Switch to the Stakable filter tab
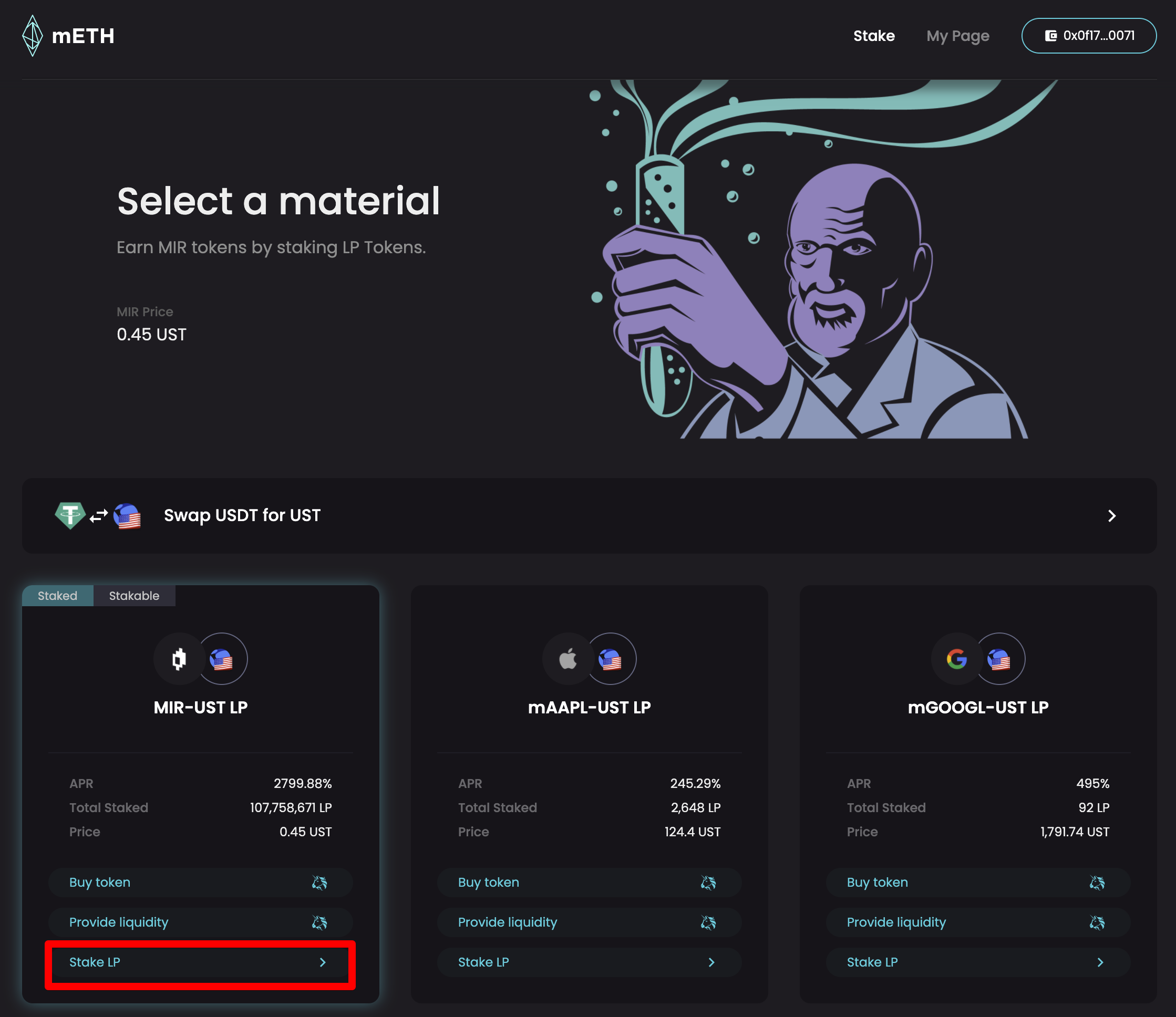This screenshot has width=1176, height=1017. pyautogui.click(x=134, y=596)
